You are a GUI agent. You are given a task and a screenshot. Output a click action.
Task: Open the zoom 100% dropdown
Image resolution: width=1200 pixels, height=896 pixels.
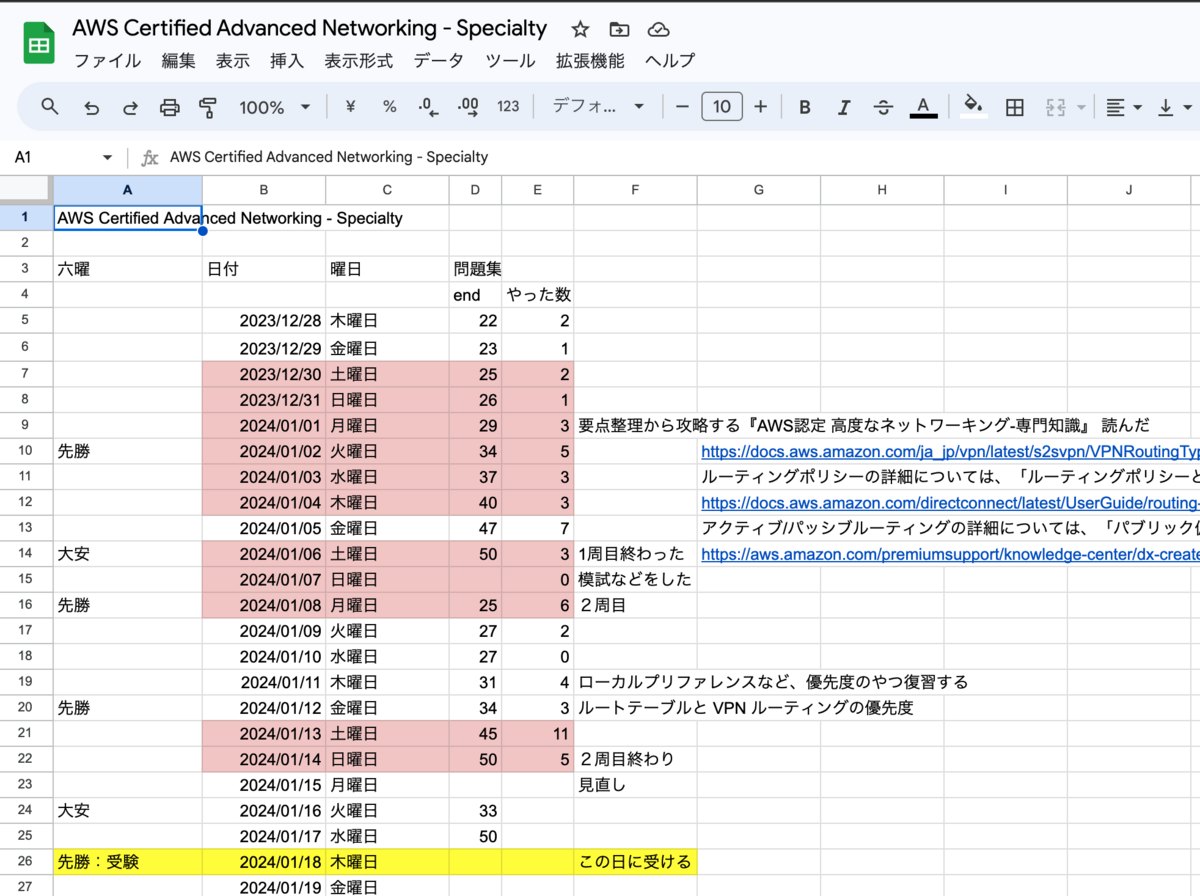[x=275, y=107]
